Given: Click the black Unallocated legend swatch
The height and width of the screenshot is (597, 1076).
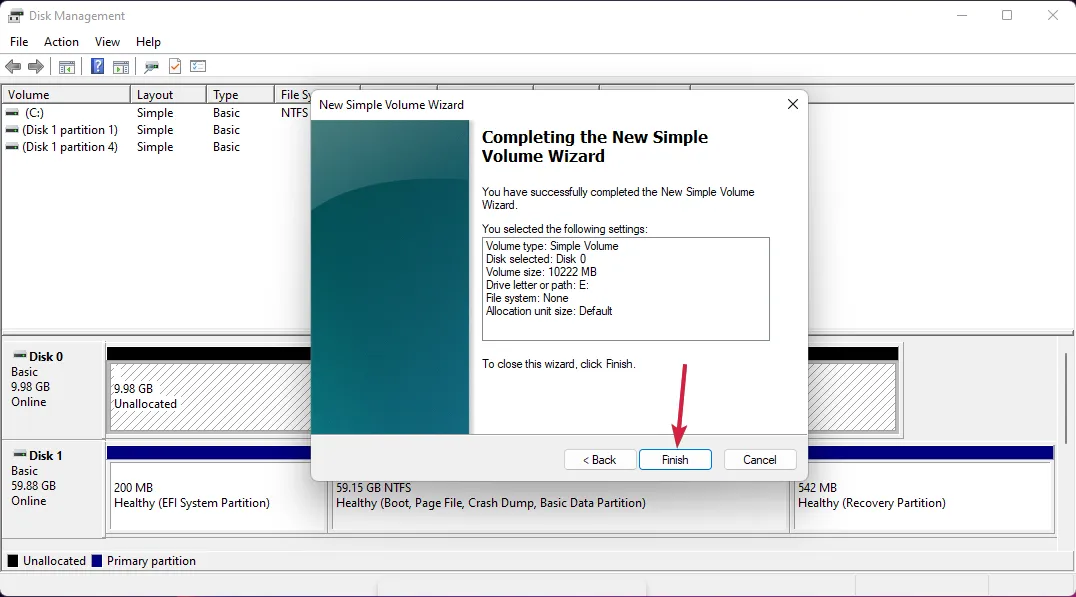Looking at the screenshot, I should tap(12, 561).
